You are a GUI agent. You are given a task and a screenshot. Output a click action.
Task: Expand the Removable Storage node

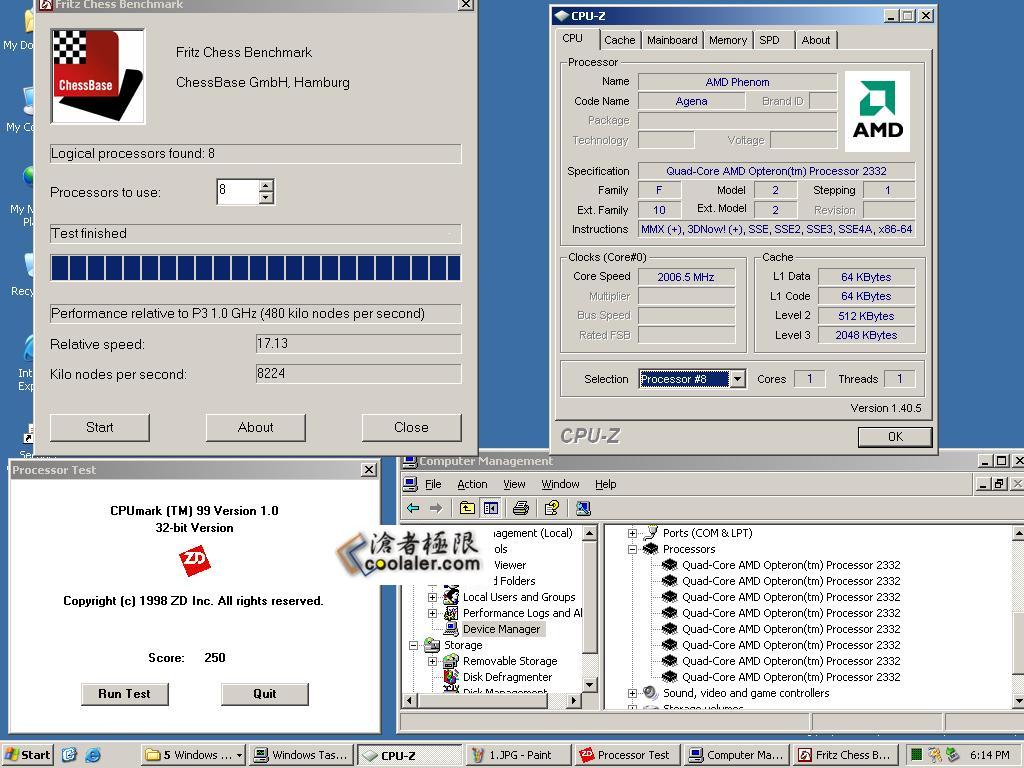click(x=432, y=662)
